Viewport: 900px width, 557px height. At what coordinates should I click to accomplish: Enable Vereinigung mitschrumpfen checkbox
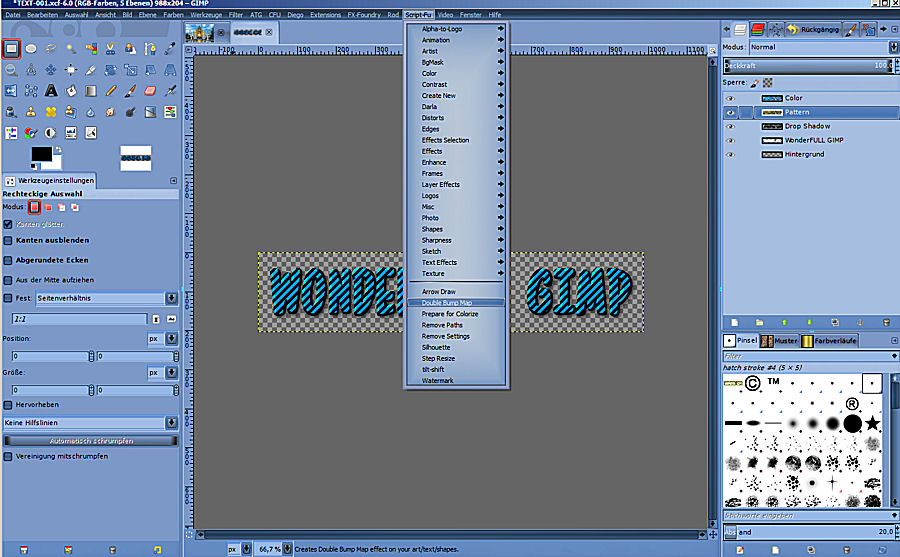click(x=8, y=457)
